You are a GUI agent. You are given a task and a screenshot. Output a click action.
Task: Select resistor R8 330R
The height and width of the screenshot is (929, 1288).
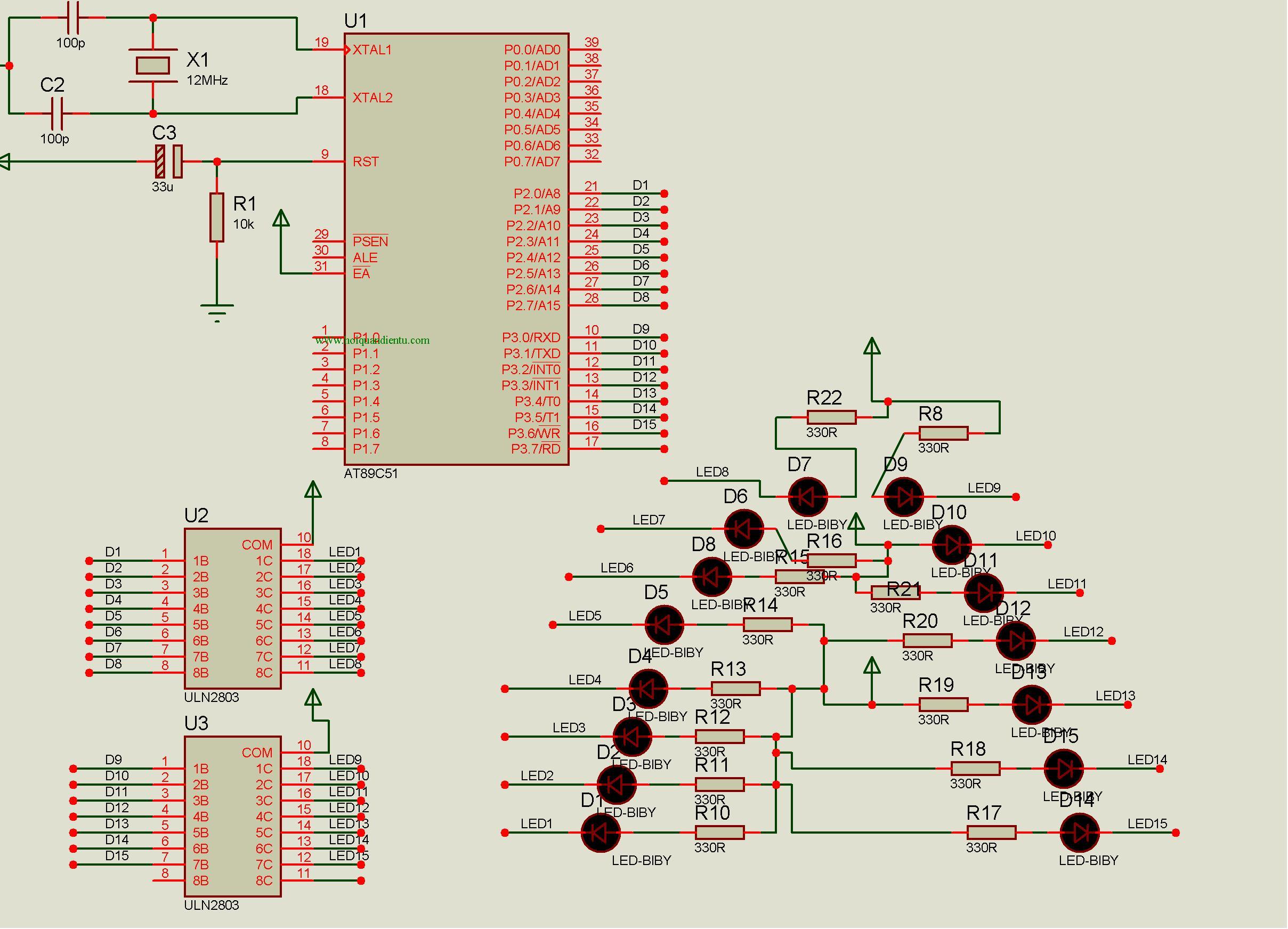[943, 433]
